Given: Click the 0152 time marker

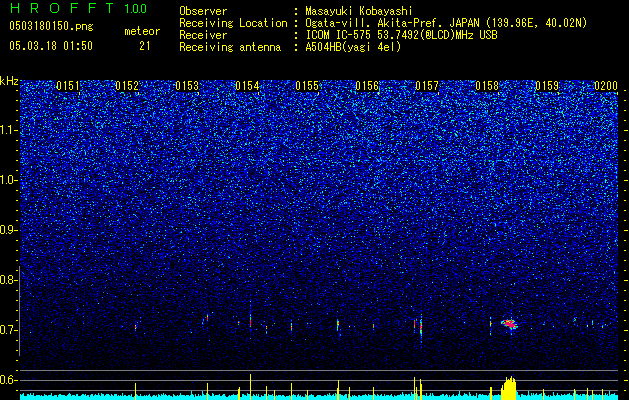Looking at the screenshot, I should tap(127, 86).
